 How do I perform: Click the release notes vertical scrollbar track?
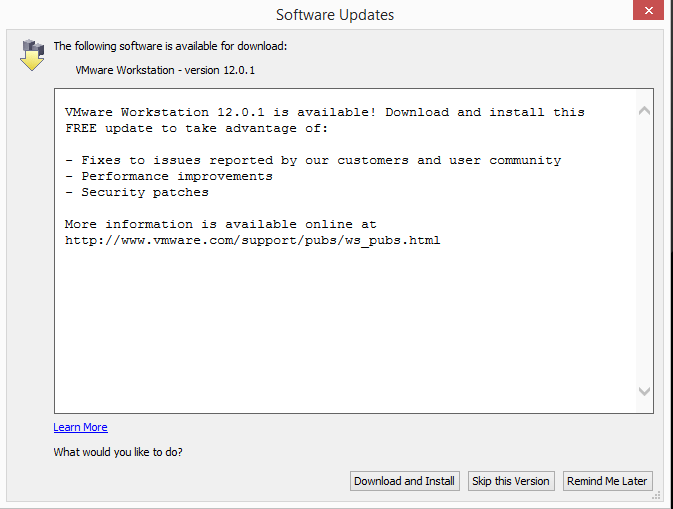[643, 250]
